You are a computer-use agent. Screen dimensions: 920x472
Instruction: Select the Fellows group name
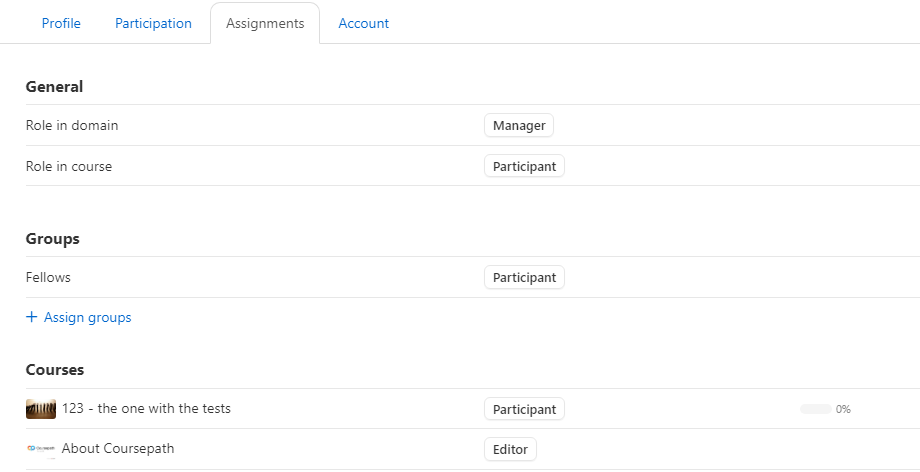(48, 278)
